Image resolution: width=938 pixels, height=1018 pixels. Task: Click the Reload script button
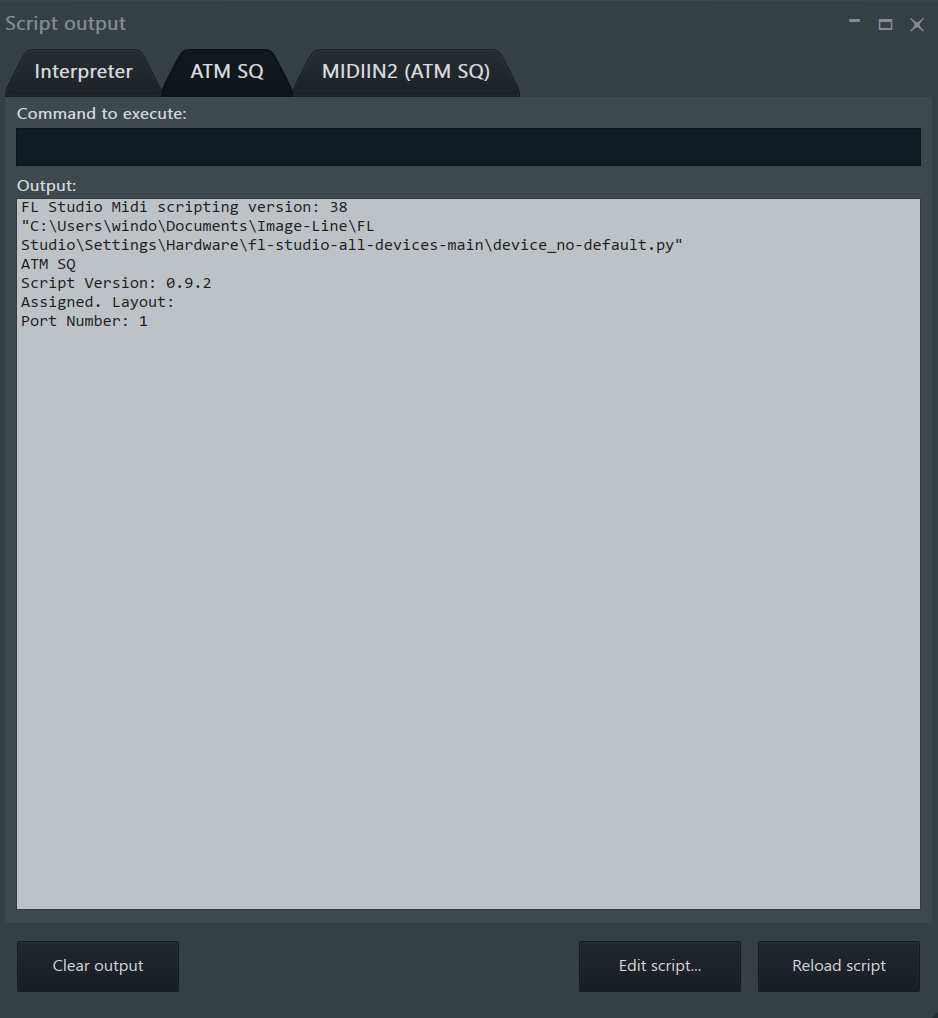click(838, 966)
